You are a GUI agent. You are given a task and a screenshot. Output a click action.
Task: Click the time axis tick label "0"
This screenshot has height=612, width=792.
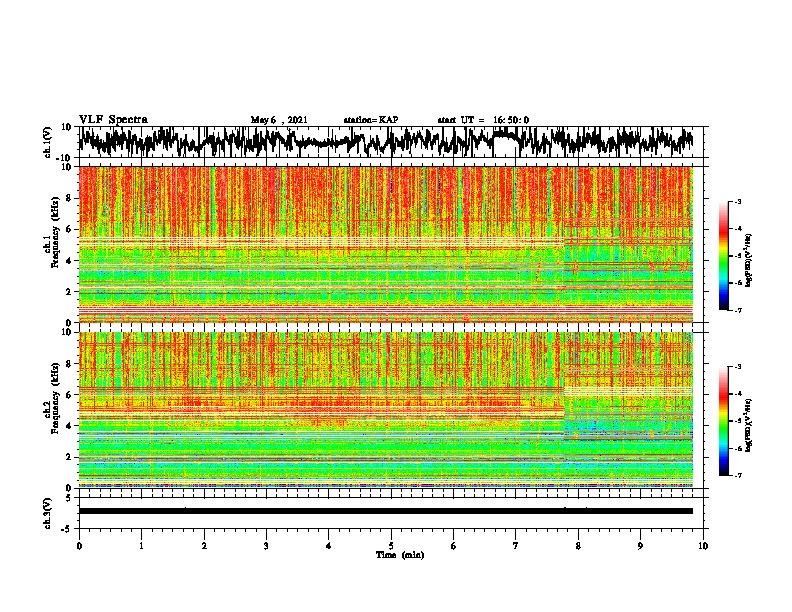click(79, 546)
